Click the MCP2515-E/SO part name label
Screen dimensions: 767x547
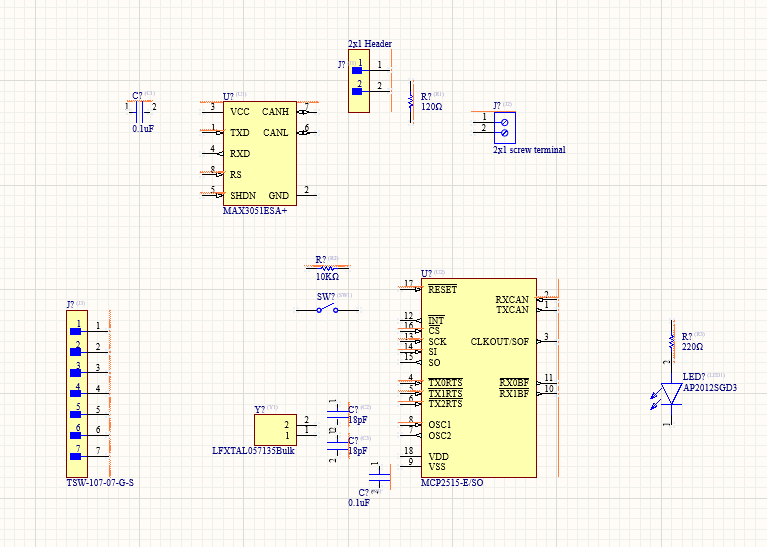point(452,482)
